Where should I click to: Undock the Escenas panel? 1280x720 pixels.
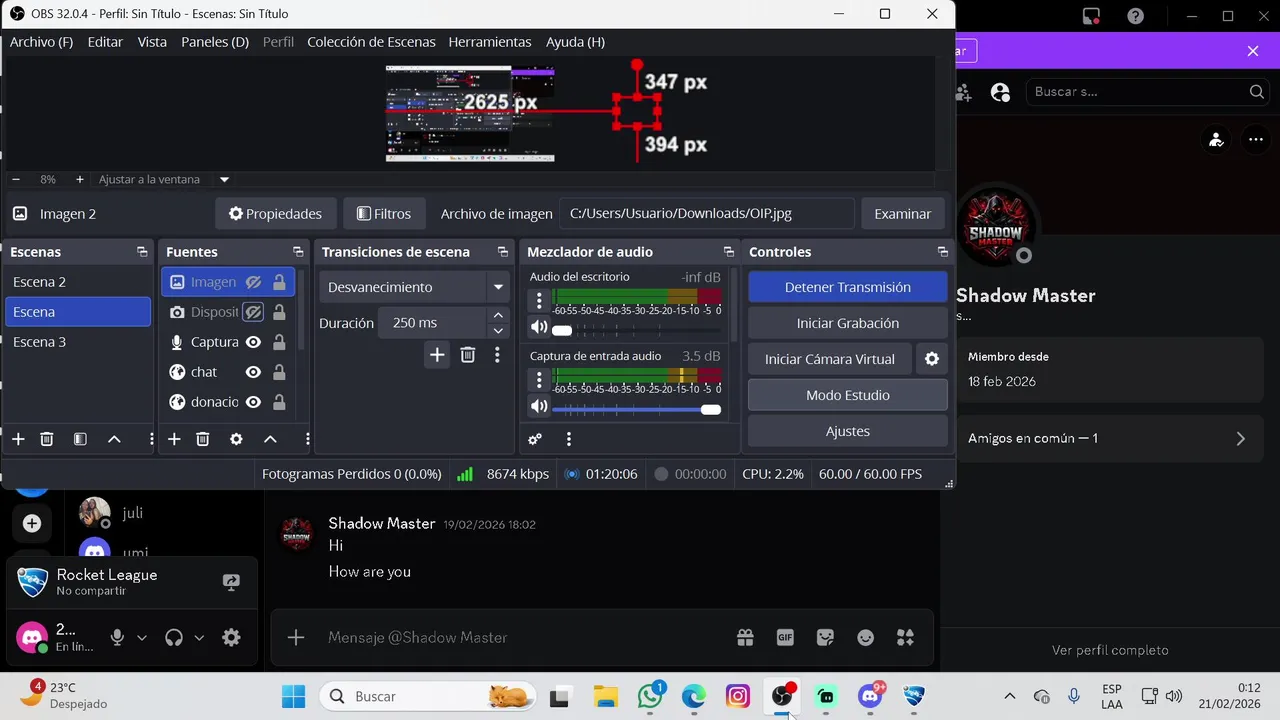coord(142,252)
